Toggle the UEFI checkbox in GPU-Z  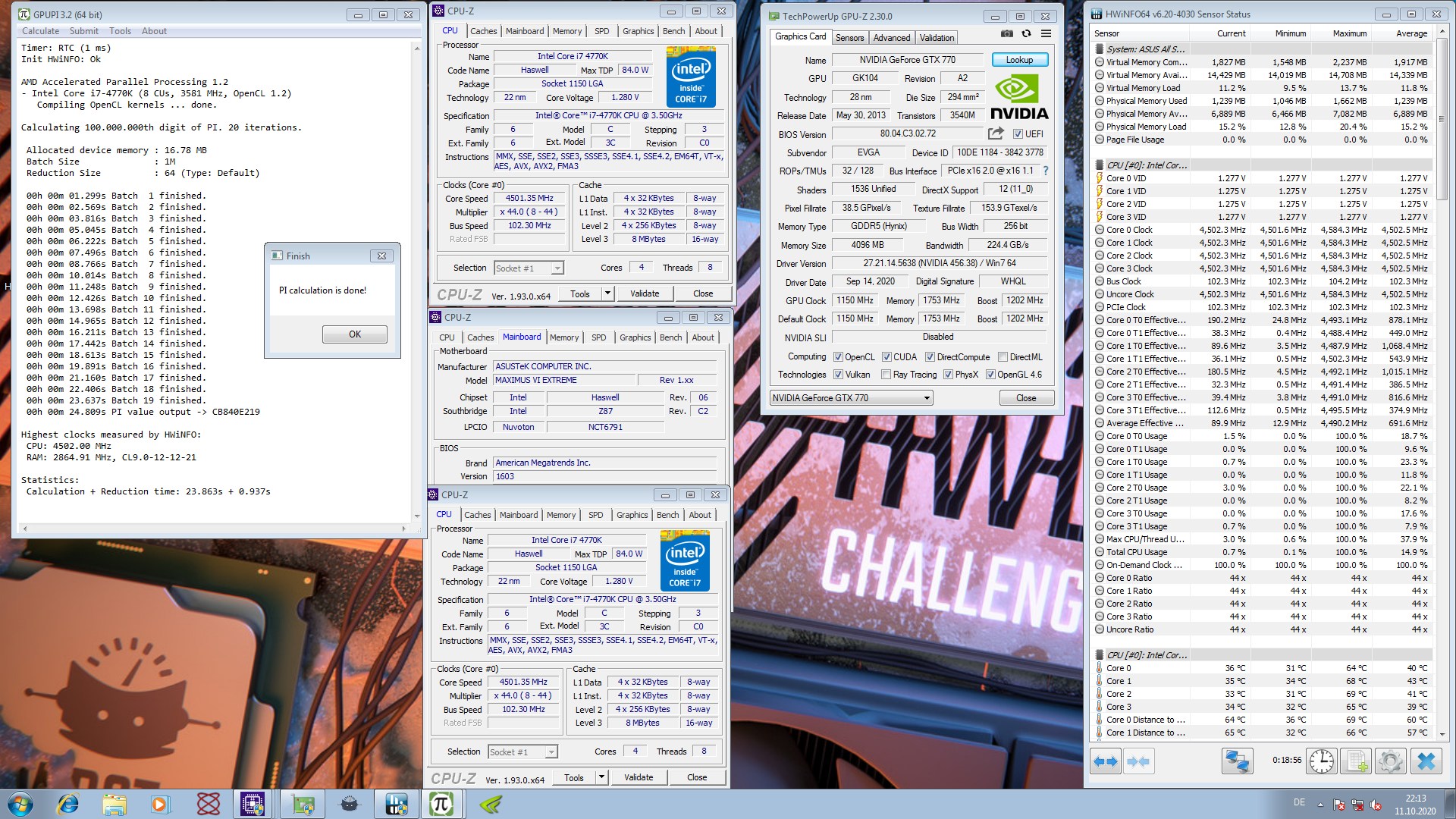1018,134
